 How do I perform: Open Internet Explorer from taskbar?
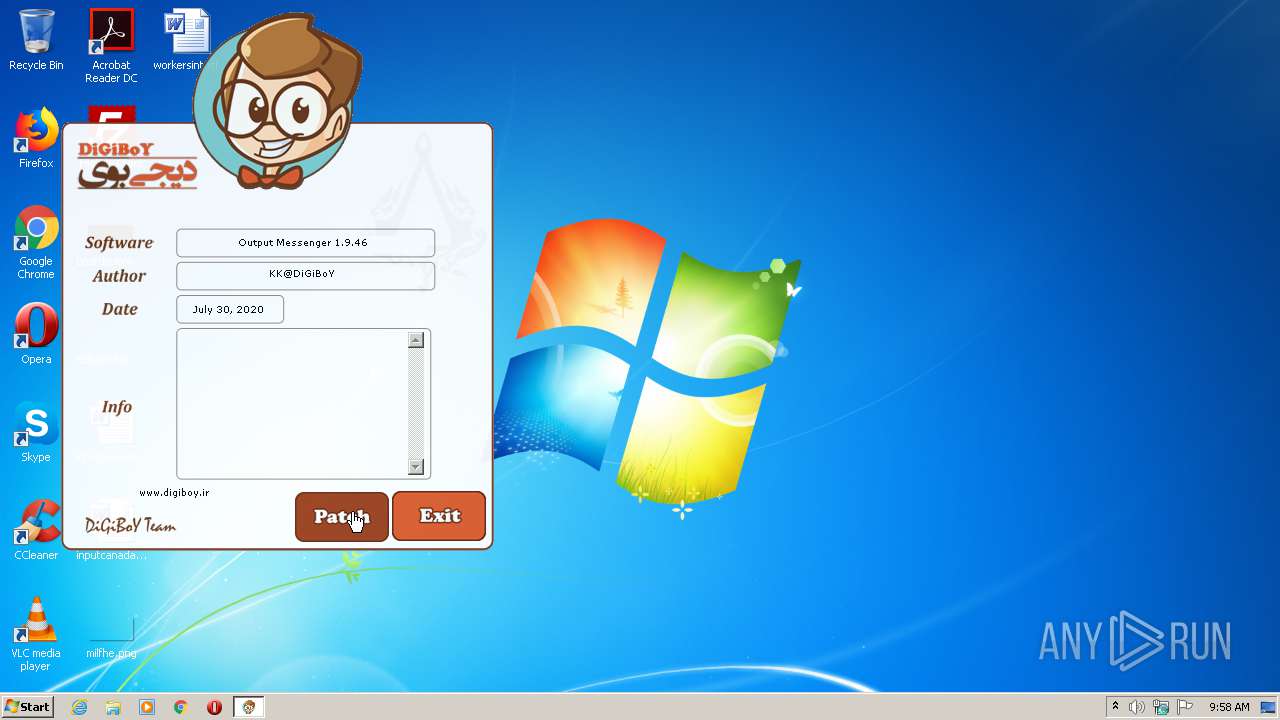tap(79, 707)
